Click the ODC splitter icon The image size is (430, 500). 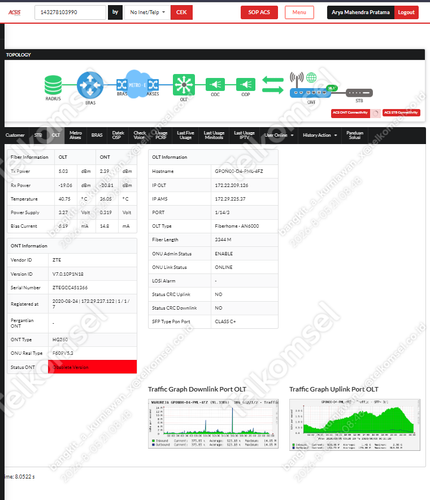215,84
